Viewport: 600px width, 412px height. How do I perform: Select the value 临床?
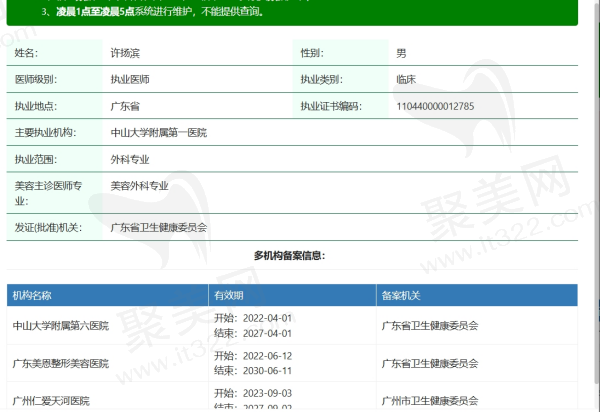coord(406,79)
